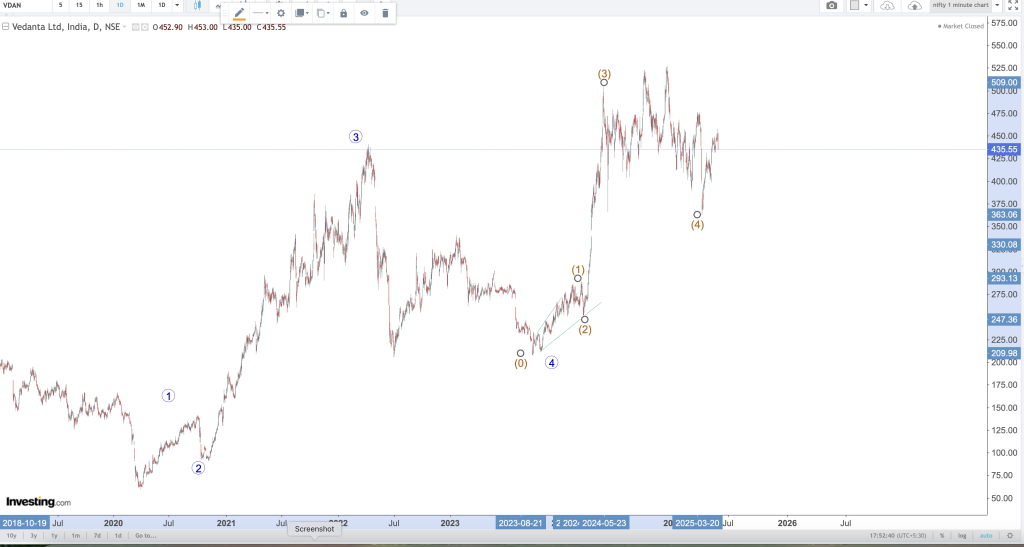Take a chart snapshot with camera icon

tap(831, 5)
